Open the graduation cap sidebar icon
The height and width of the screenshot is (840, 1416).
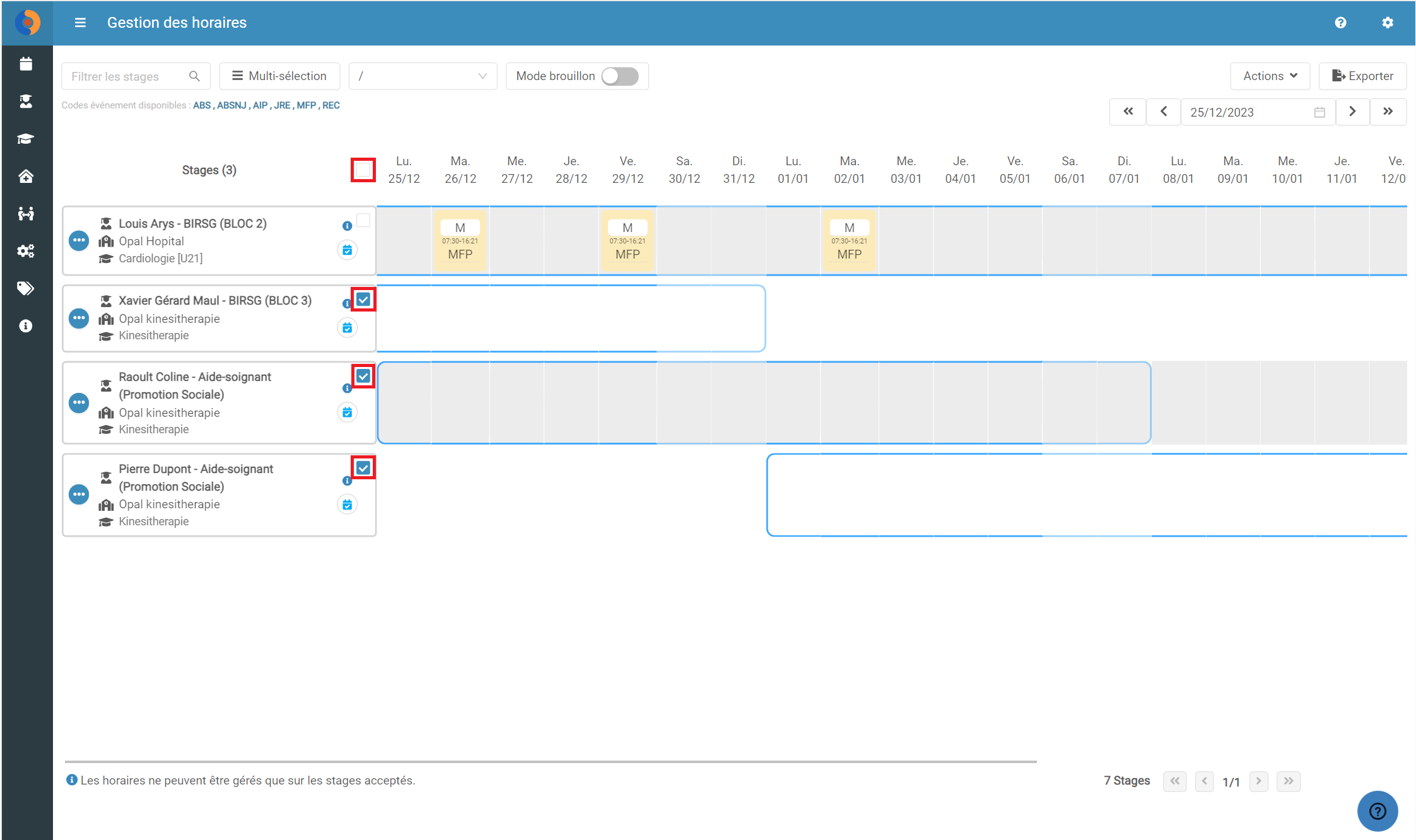[x=26, y=139]
